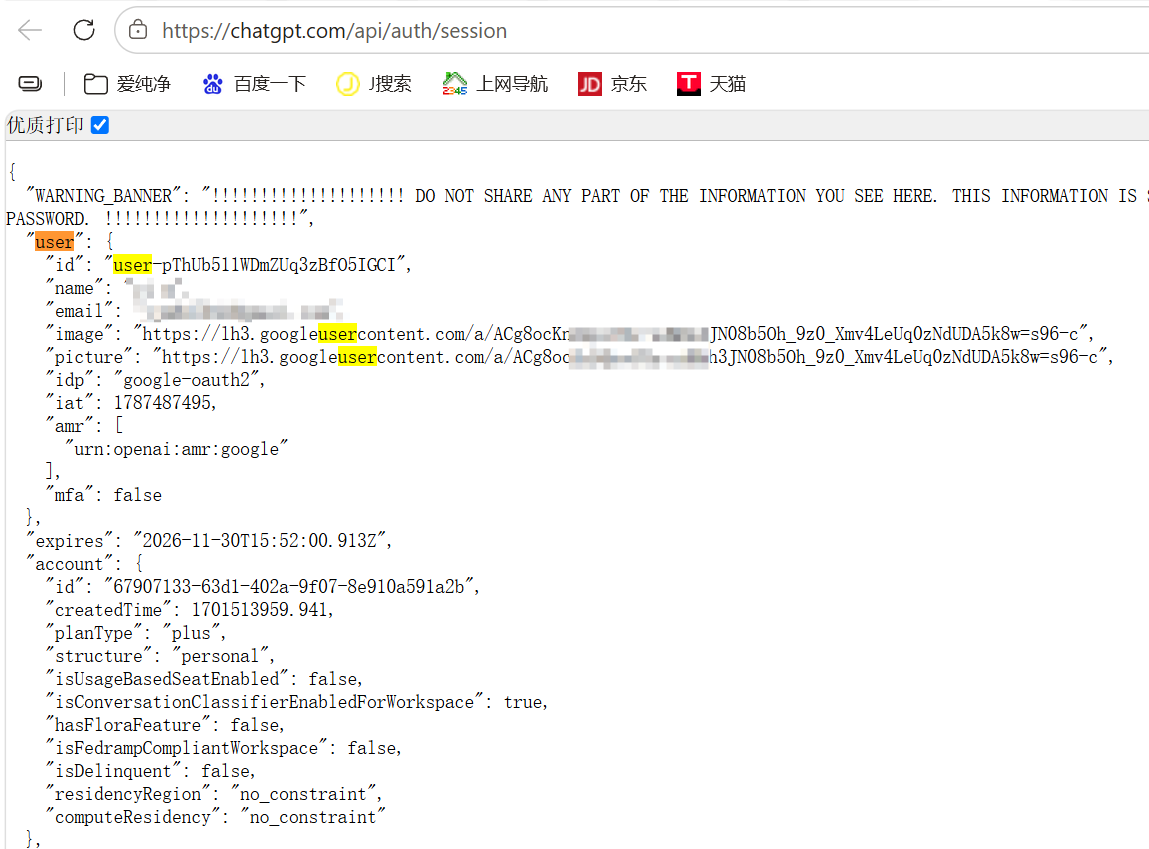Screen dimensions: 1149x849
Task: Click the computeResidency no_constraint line
Action: click(216, 818)
